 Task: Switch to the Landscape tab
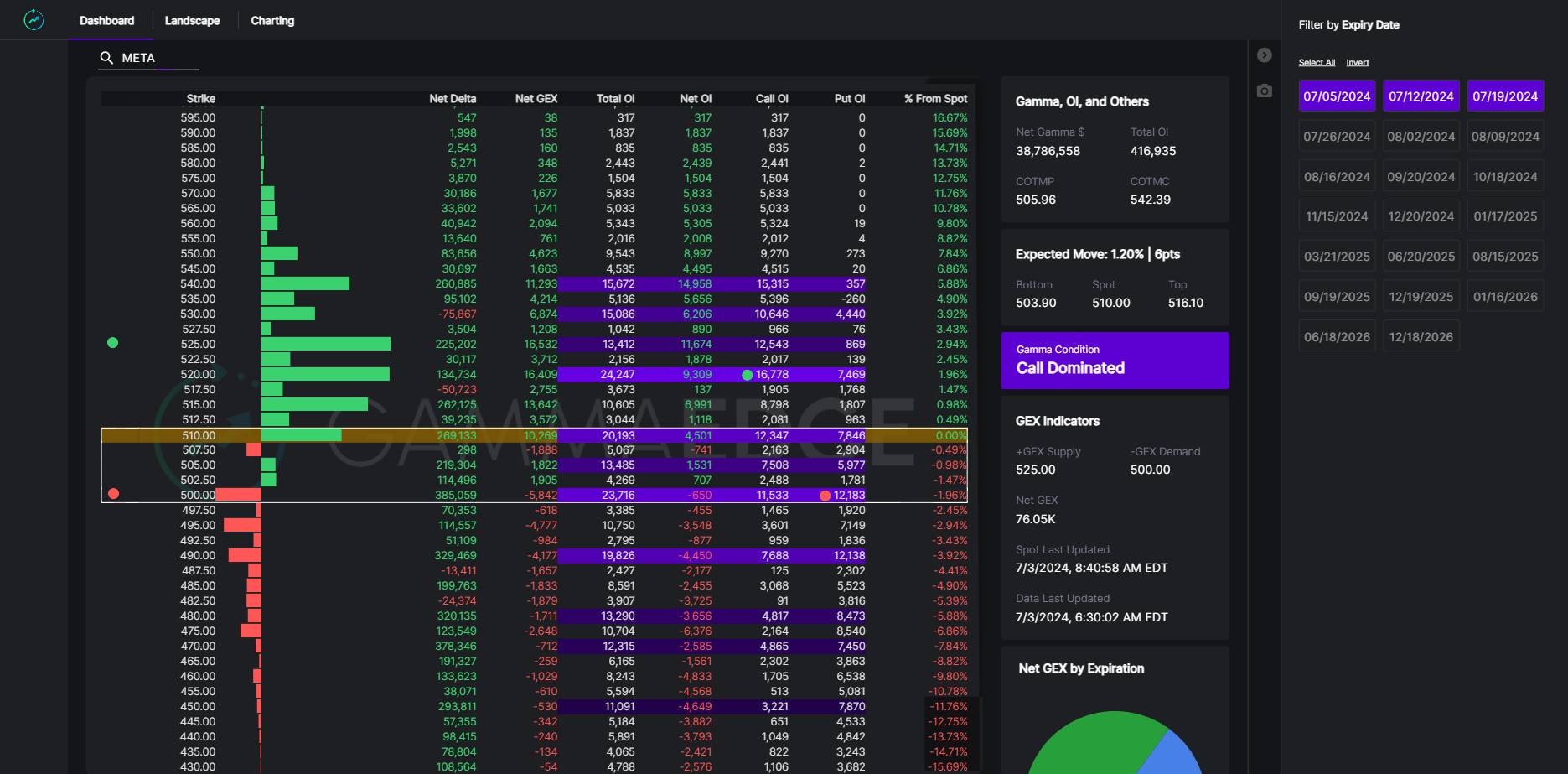tap(192, 20)
